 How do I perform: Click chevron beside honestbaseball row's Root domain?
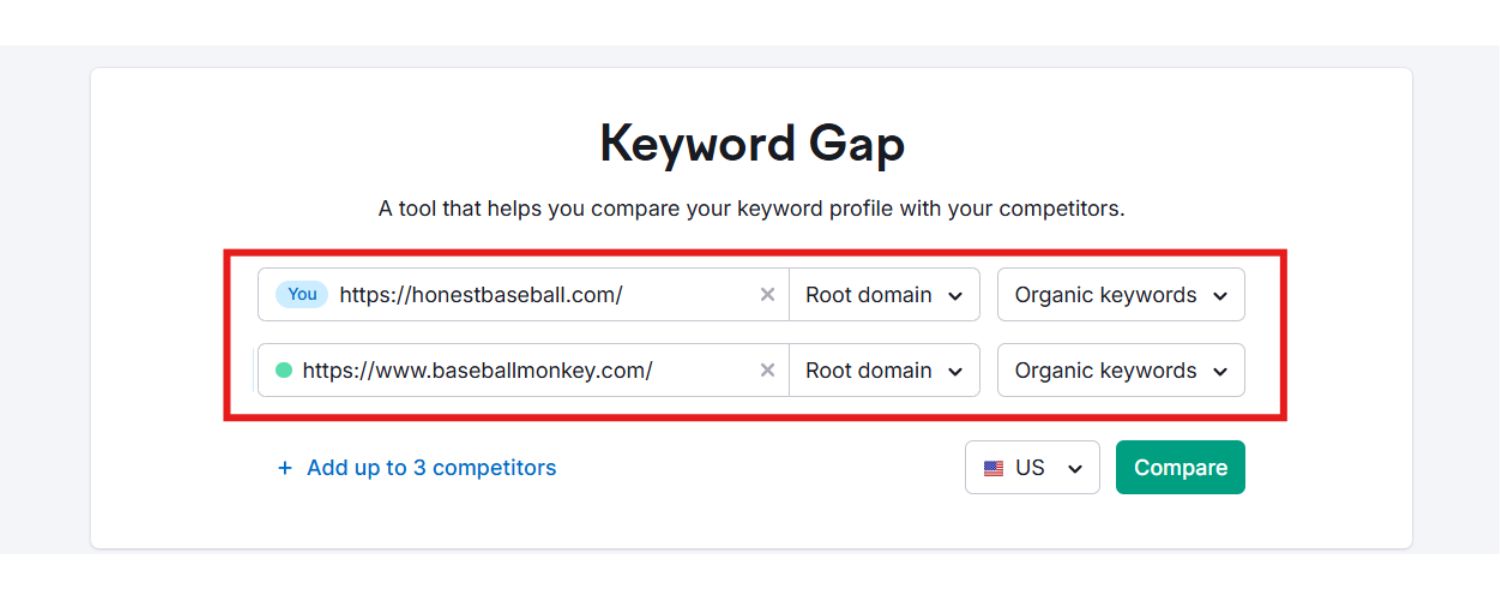pos(955,296)
